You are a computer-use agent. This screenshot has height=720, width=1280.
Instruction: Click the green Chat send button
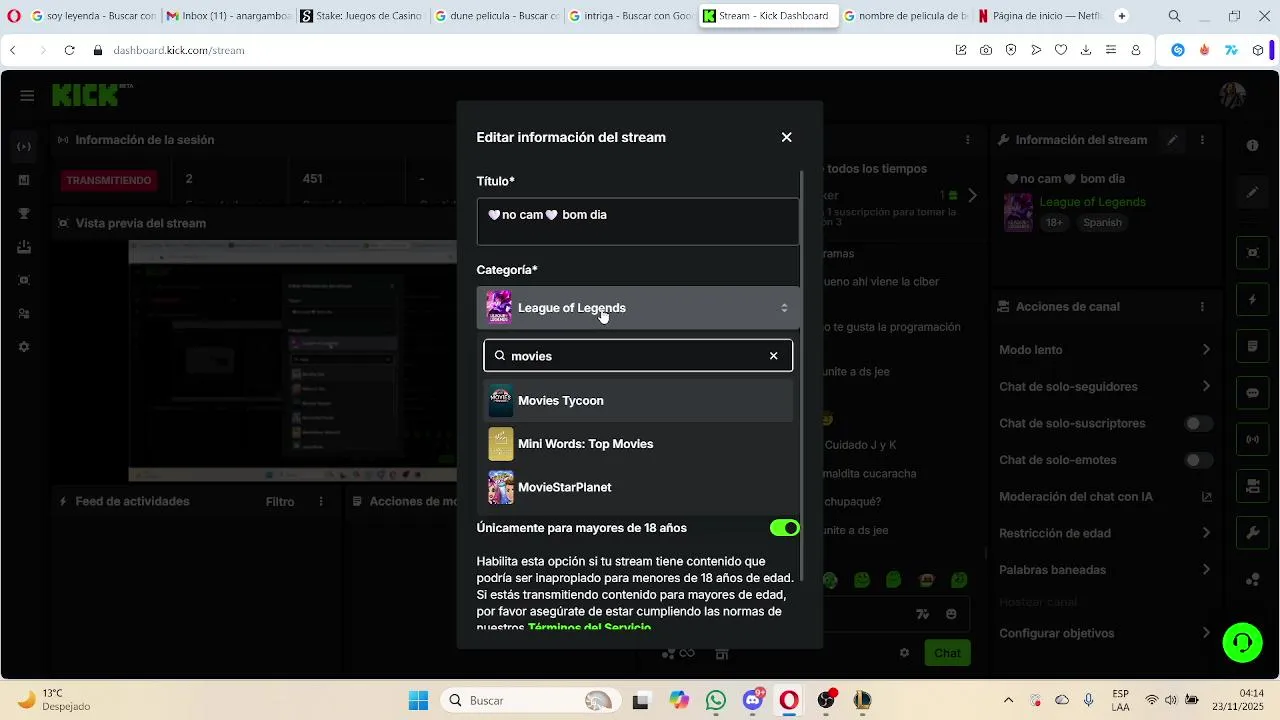click(947, 653)
